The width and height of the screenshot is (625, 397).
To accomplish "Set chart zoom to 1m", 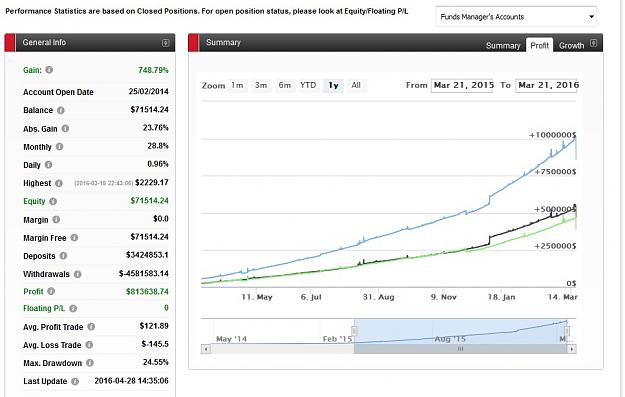I will [237, 85].
